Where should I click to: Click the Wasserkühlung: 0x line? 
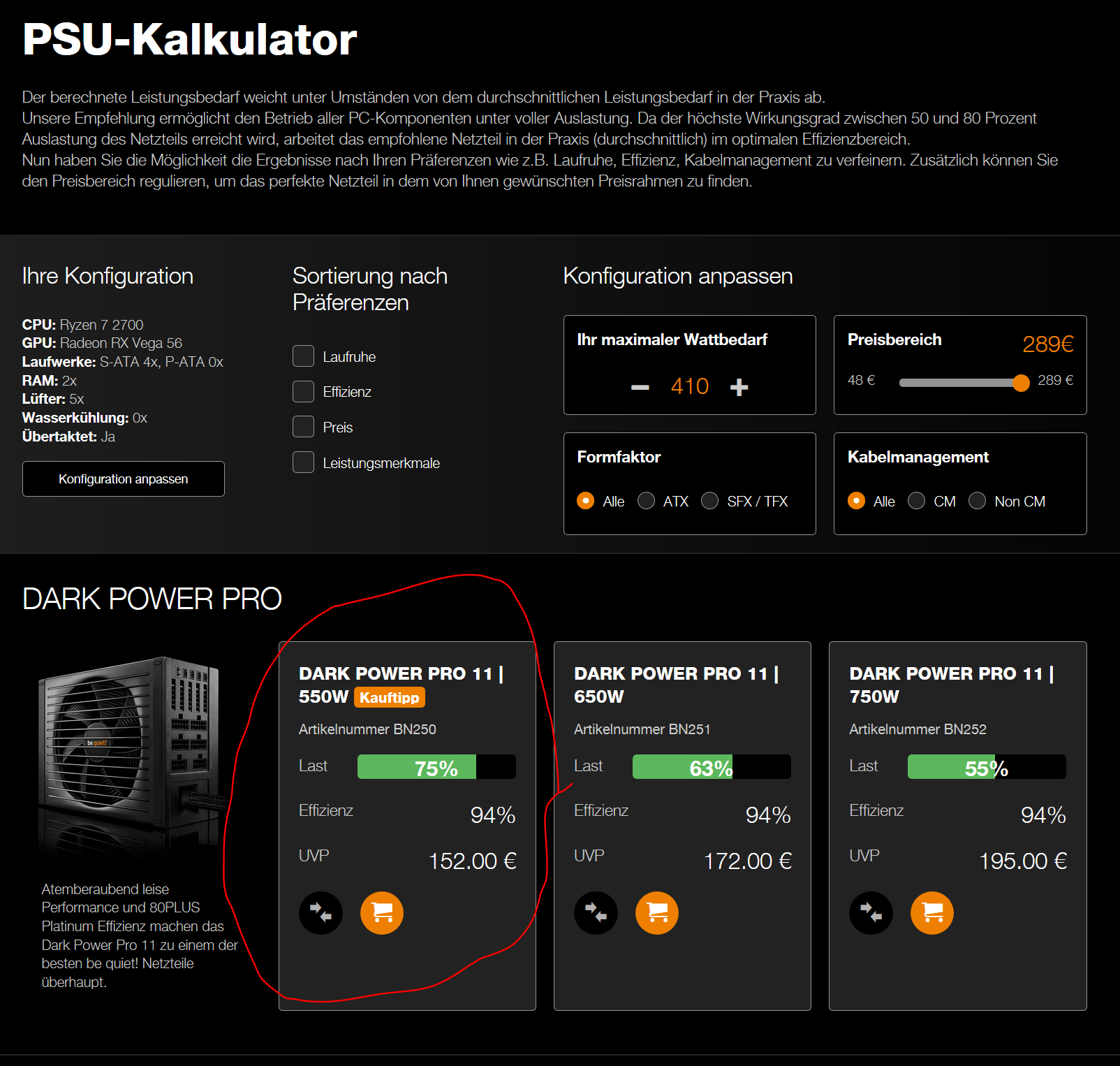(84, 418)
